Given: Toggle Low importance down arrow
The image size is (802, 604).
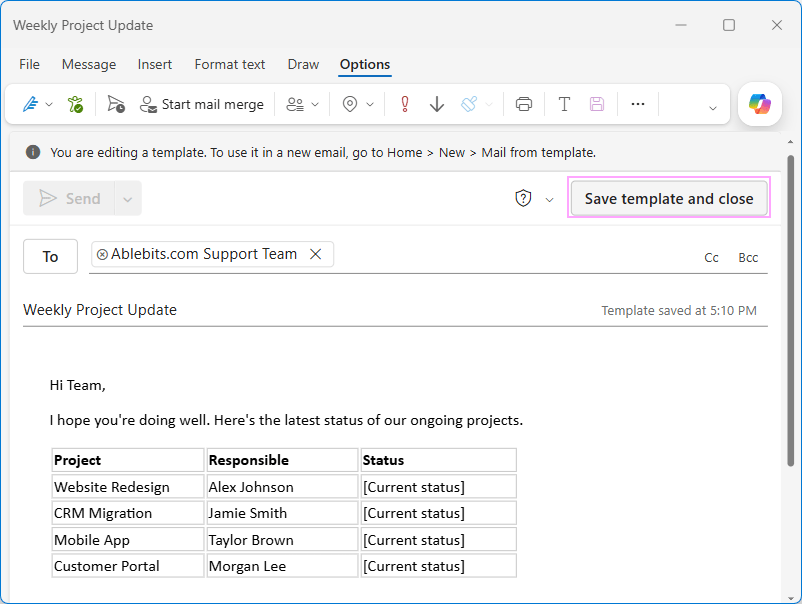Looking at the screenshot, I should click(x=437, y=104).
